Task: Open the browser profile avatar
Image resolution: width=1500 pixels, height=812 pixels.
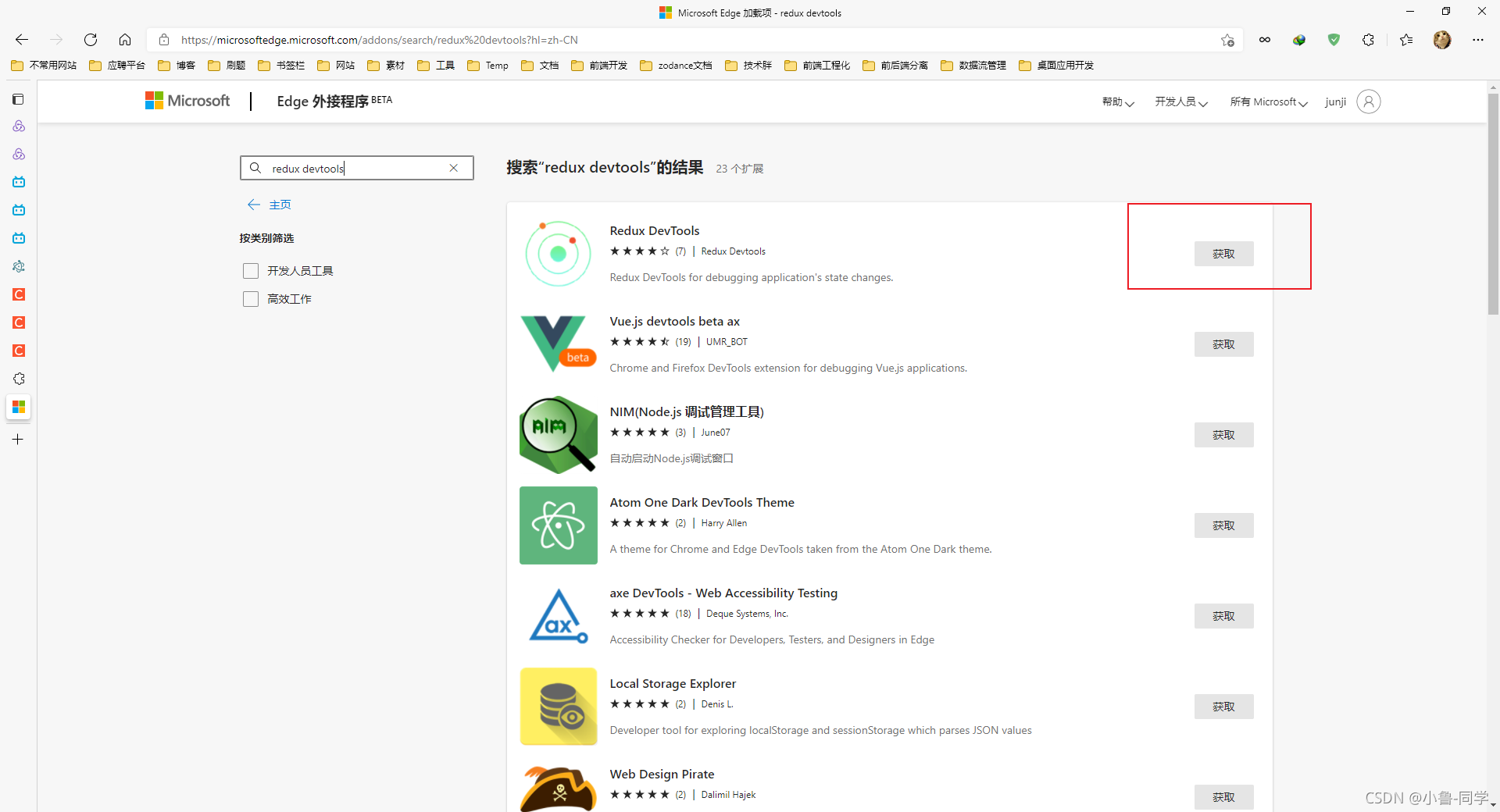Action: (1442, 40)
